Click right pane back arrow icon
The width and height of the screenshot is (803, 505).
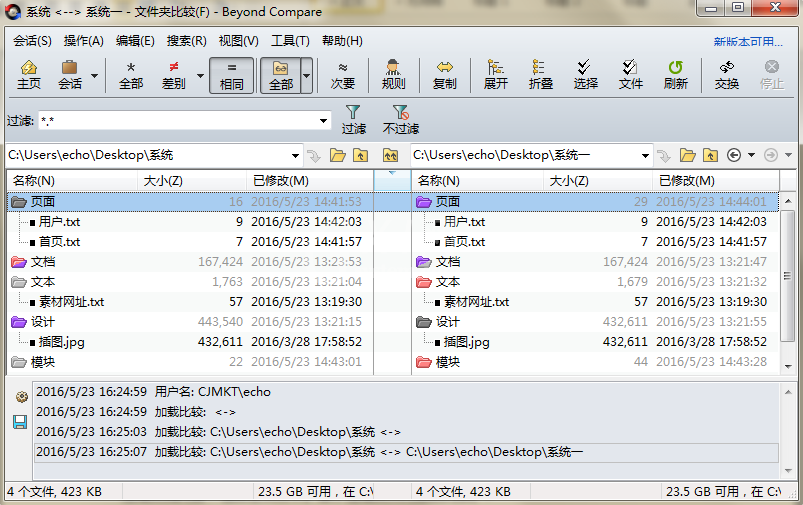[734, 155]
